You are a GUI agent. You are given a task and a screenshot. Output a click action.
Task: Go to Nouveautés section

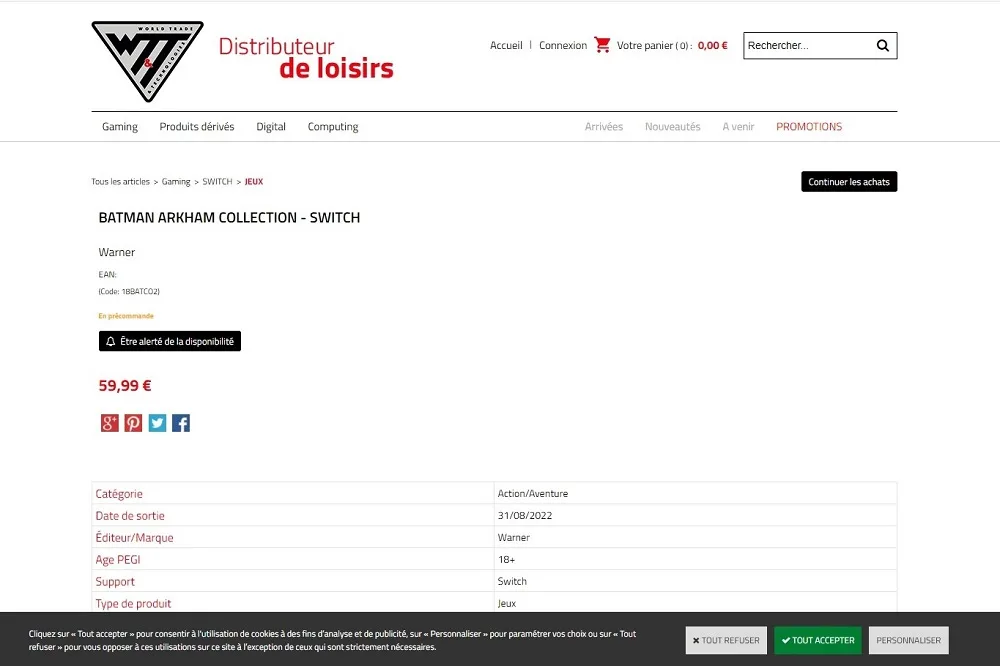pos(673,126)
